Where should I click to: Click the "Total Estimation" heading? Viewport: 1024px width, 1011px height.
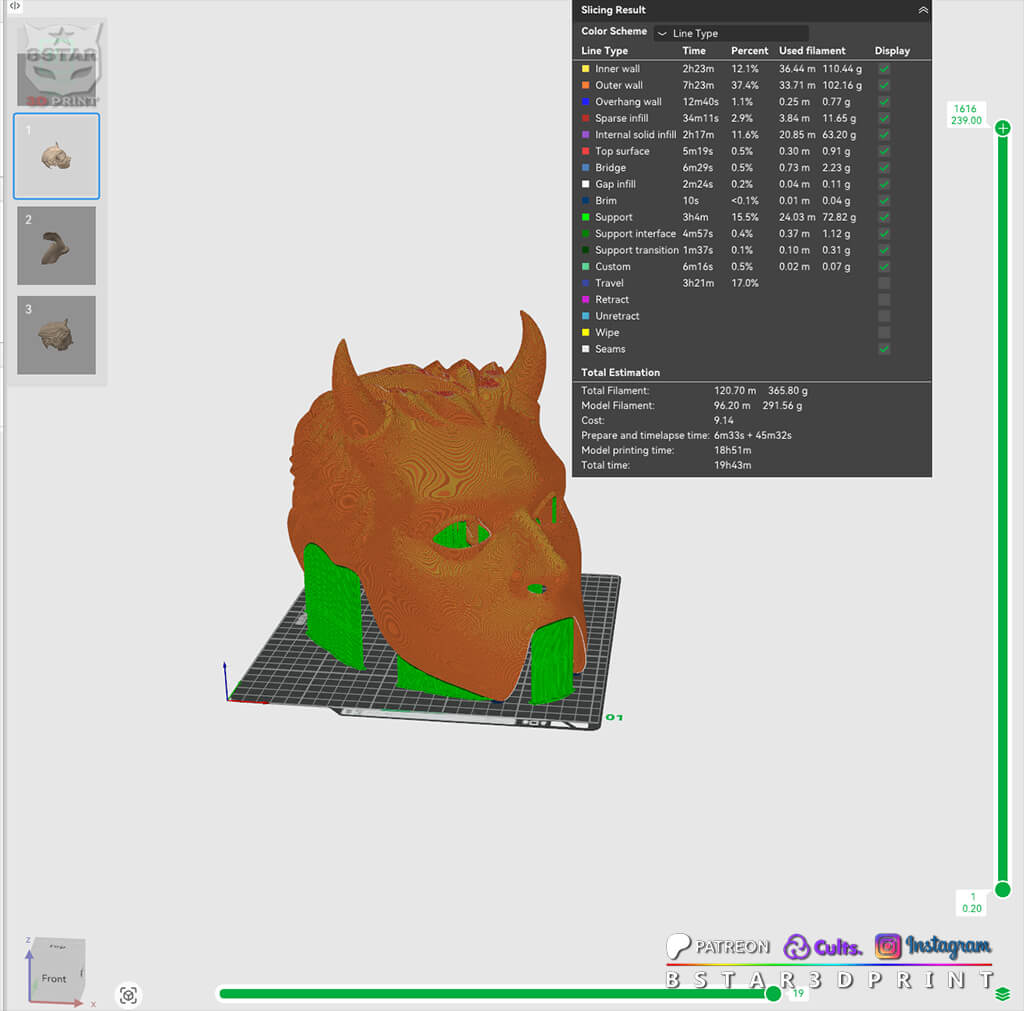tap(620, 372)
